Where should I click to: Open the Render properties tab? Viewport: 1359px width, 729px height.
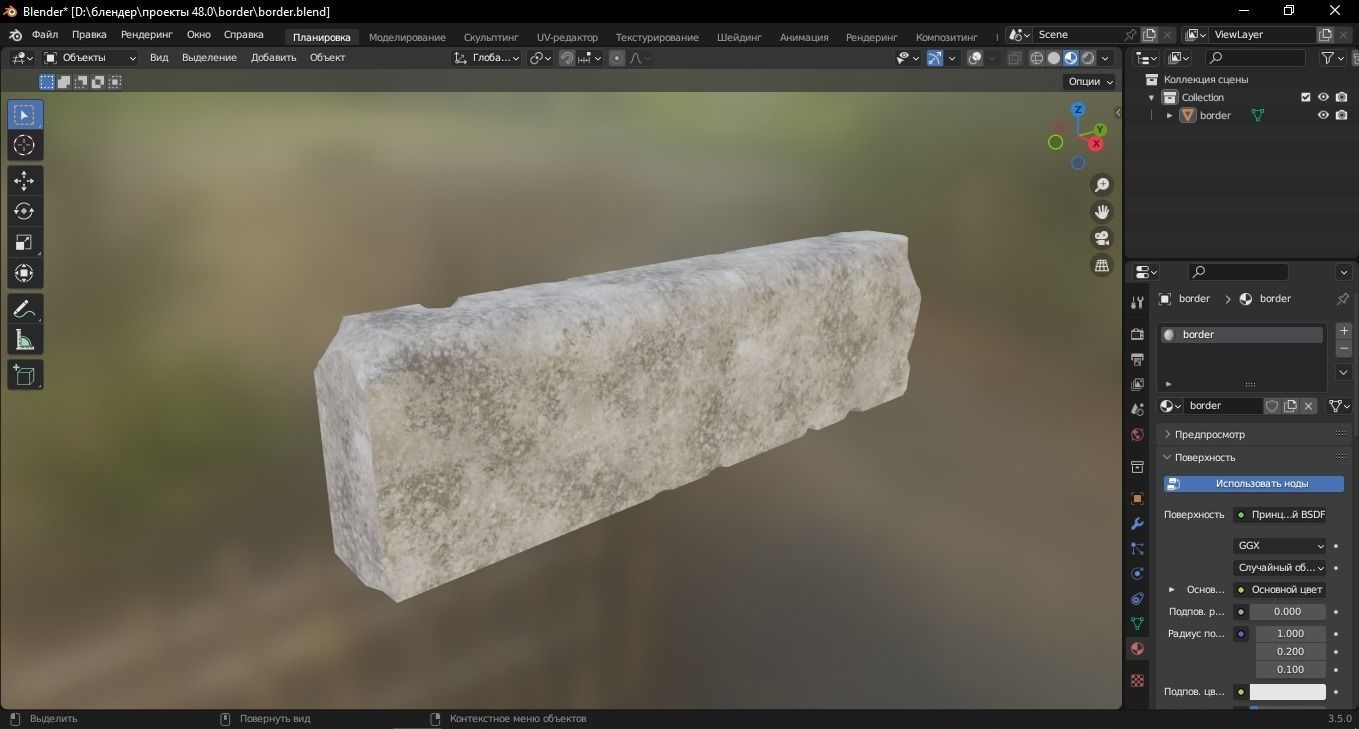(1137, 334)
